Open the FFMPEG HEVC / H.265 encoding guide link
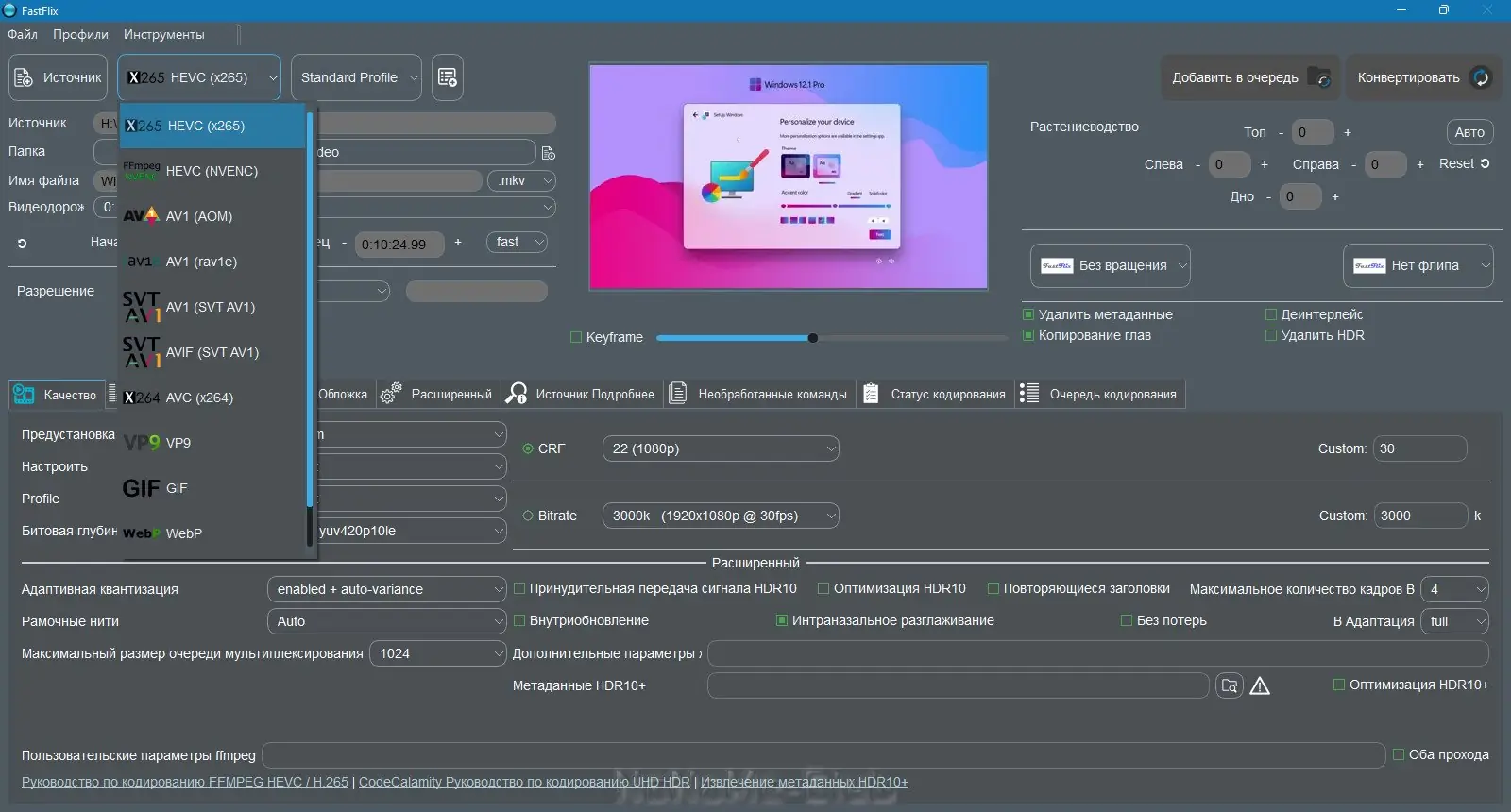The image size is (1511, 812). [185, 782]
